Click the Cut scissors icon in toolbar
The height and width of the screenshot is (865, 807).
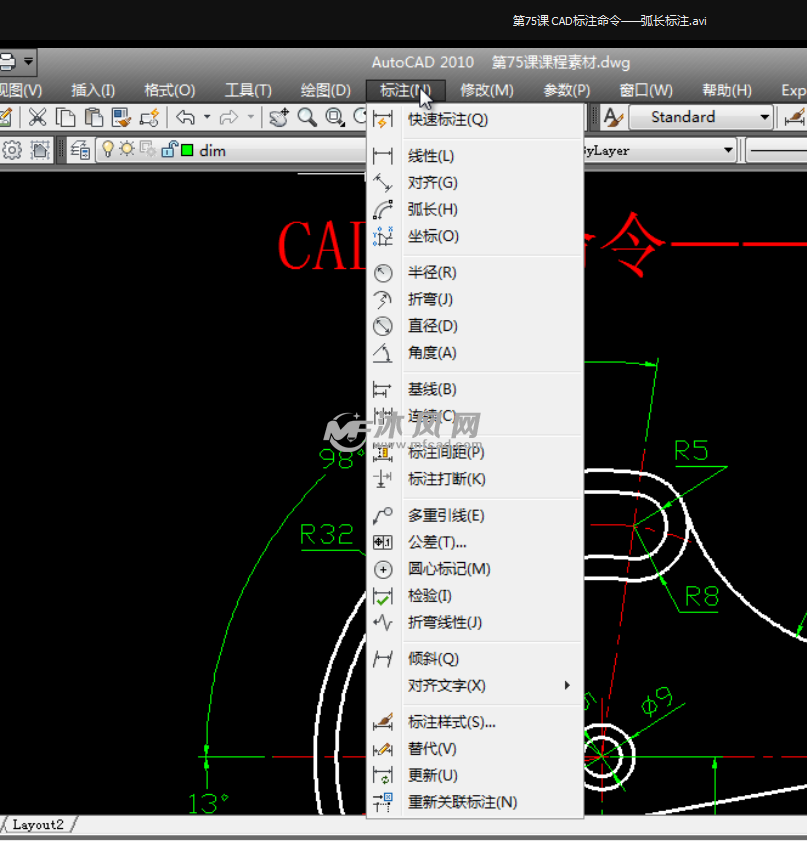point(37,118)
